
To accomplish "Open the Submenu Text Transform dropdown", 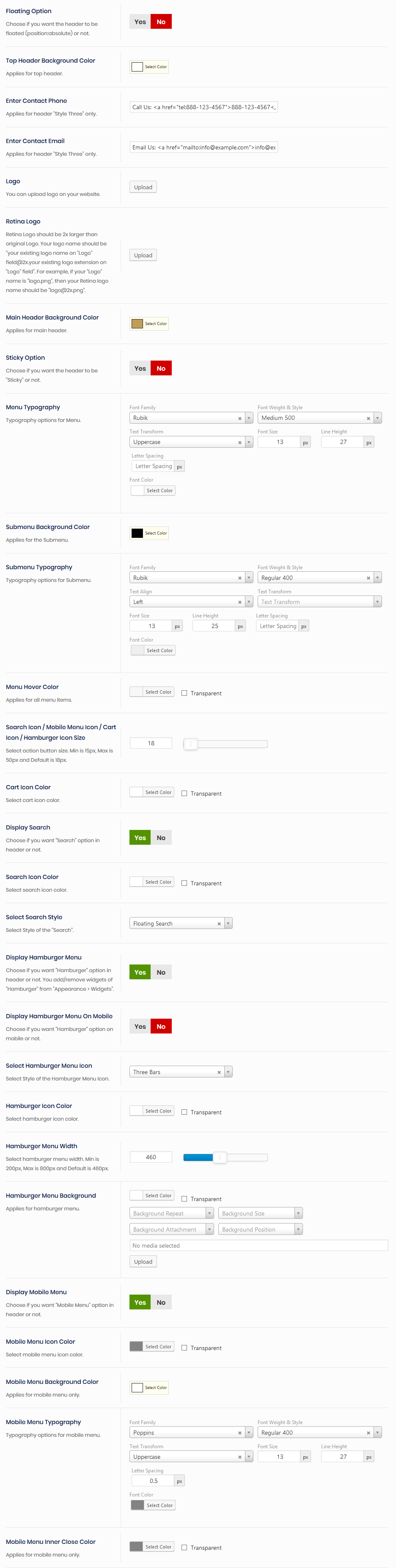I will click(x=319, y=602).
